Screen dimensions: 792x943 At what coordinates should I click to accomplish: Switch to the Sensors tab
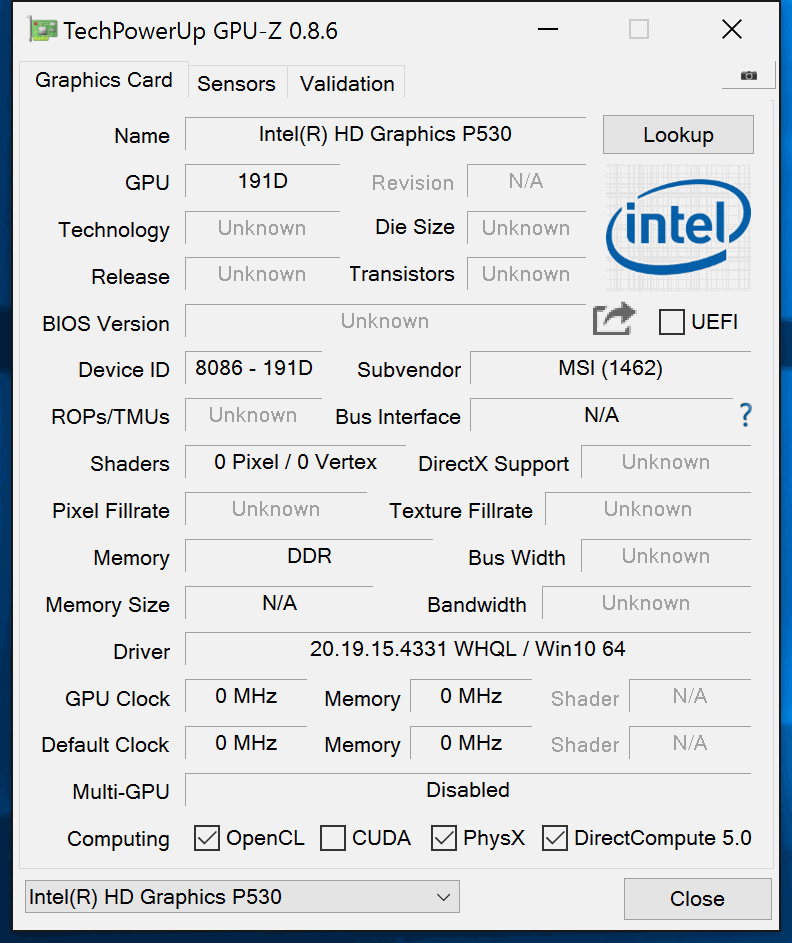point(236,84)
